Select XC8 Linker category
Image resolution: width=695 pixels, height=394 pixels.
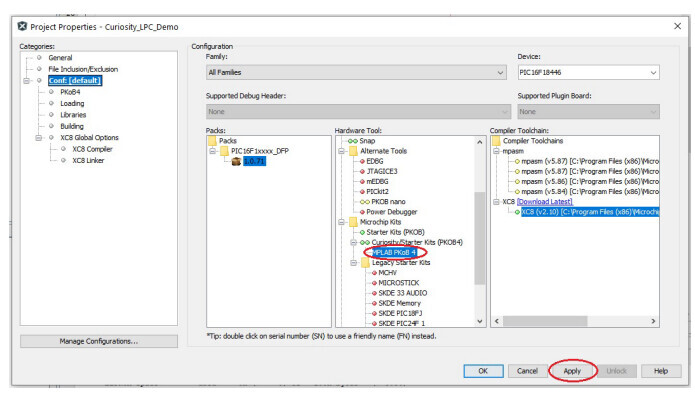(88, 160)
